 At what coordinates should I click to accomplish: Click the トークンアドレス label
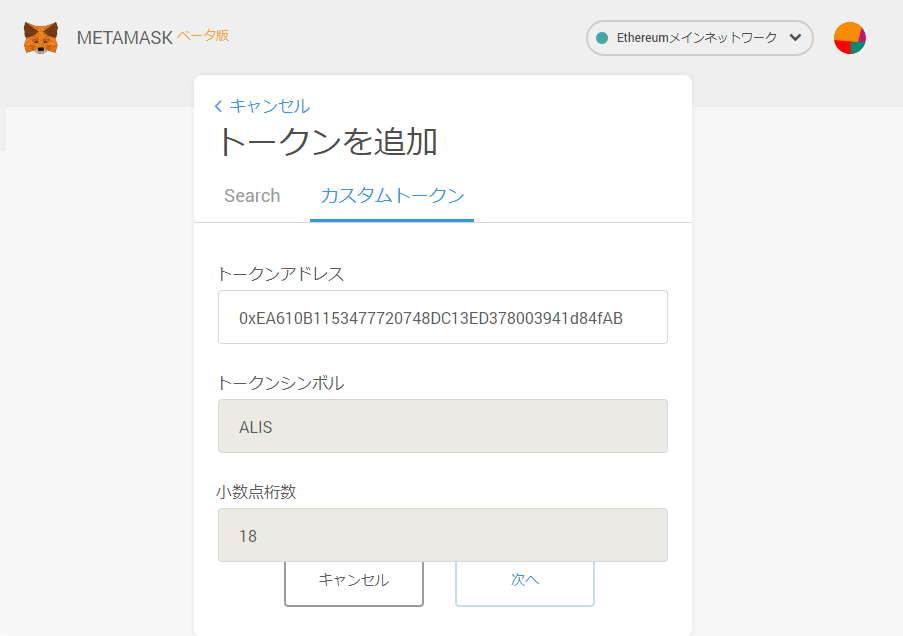pos(281,274)
